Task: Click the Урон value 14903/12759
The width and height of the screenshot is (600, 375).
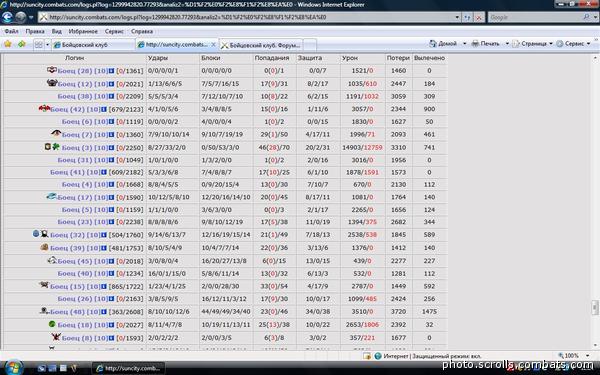Action: [x=362, y=148]
